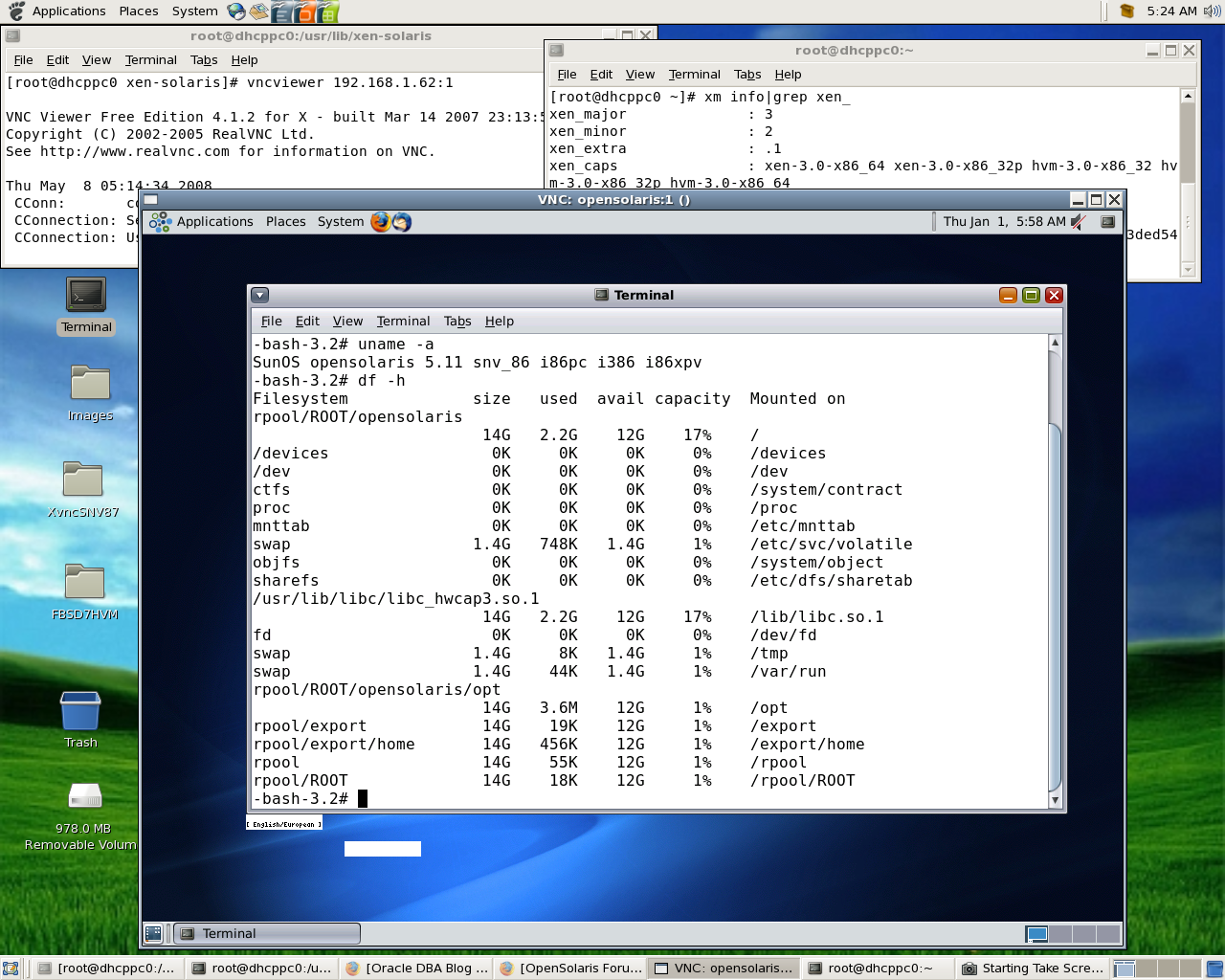This screenshot has height=980, width=1225.
Task: Open Firefox inside the OpenSolaris VNC panel
Action: click(x=381, y=222)
